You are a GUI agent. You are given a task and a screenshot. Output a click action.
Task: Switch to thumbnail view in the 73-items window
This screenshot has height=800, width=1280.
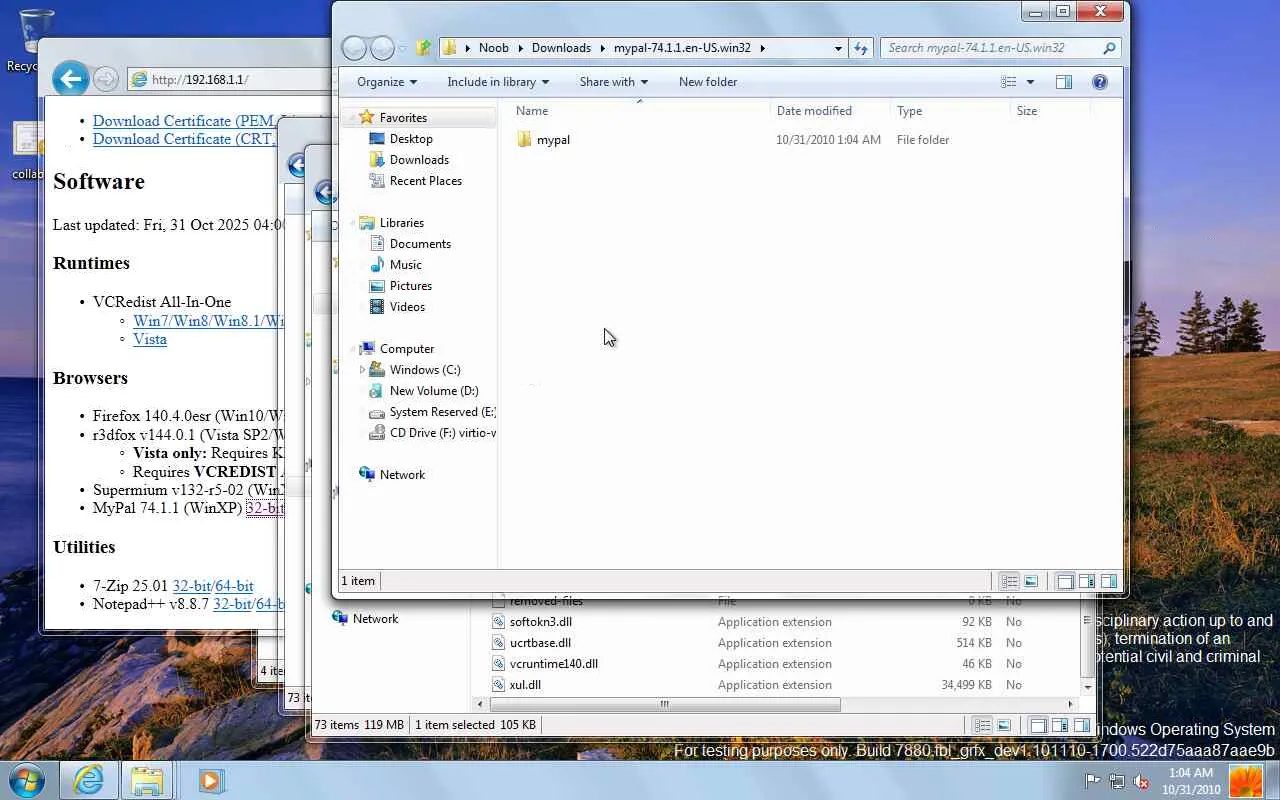[x=1004, y=725]
